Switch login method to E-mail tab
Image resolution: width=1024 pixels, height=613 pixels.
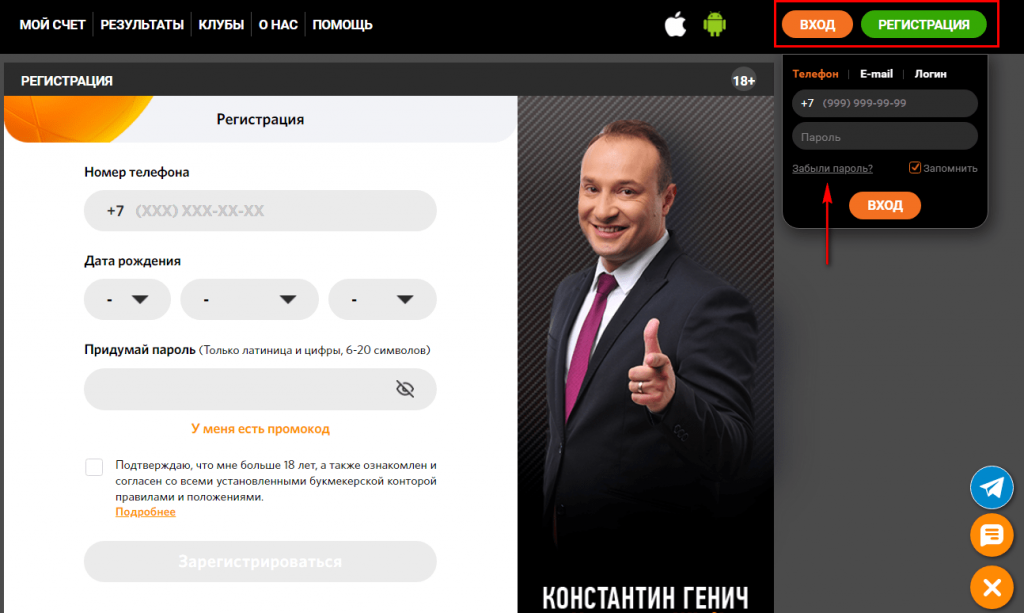tap(876, 74)
